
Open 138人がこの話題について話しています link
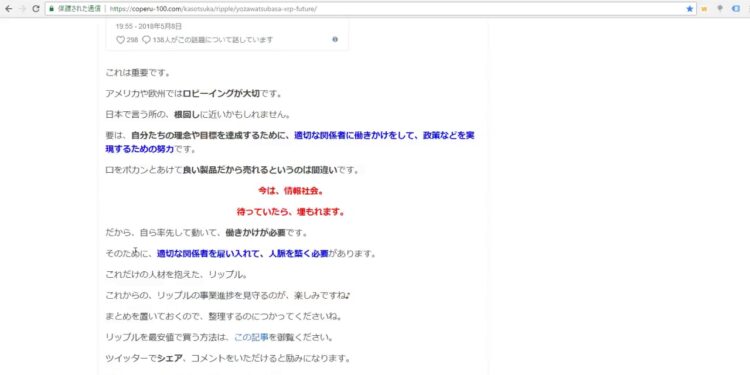[213, 40]
